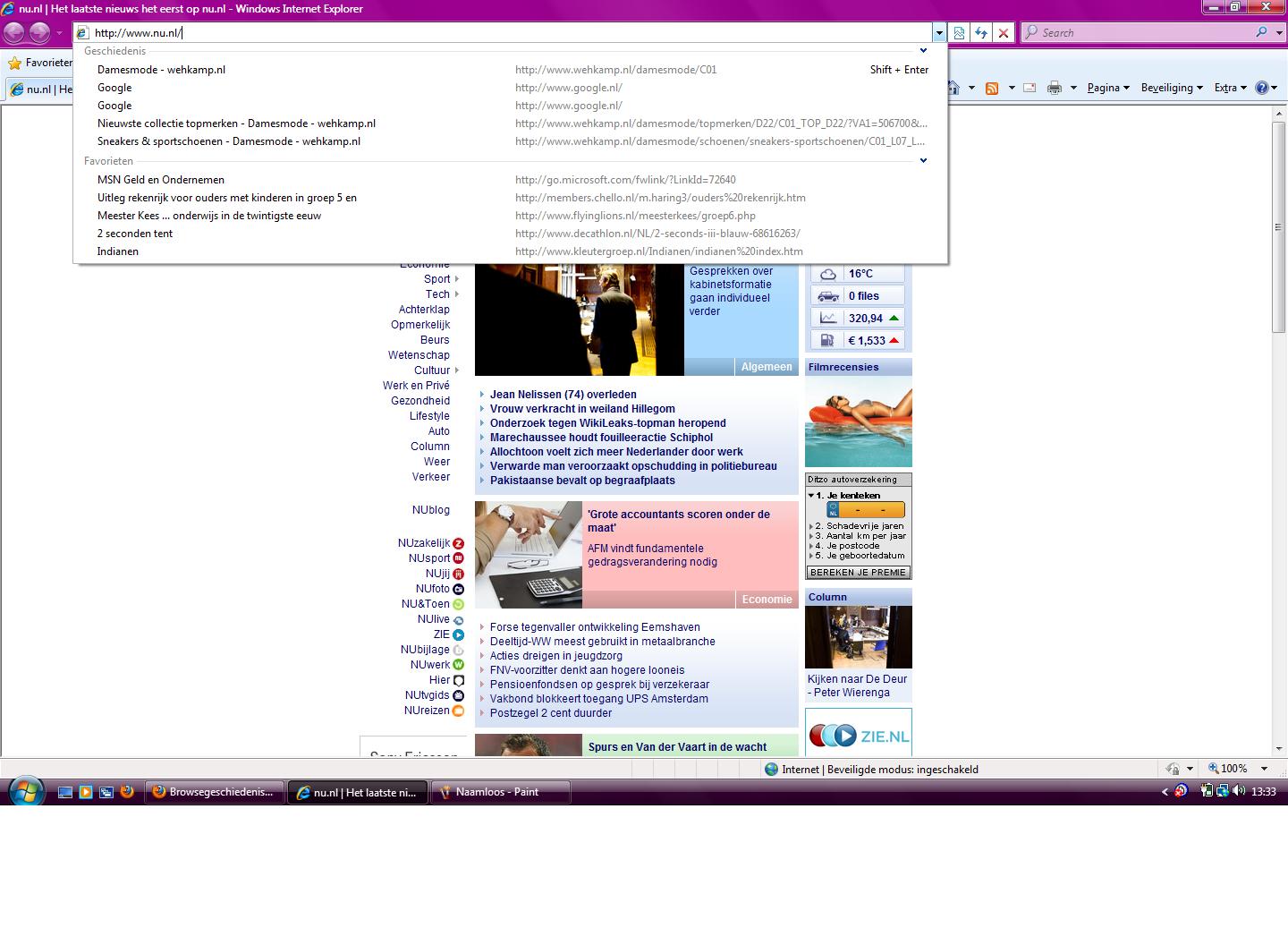Screen dimensions: 1288x945
Task: Open the Extra menu dropdown
Action: coord(1231,88)
